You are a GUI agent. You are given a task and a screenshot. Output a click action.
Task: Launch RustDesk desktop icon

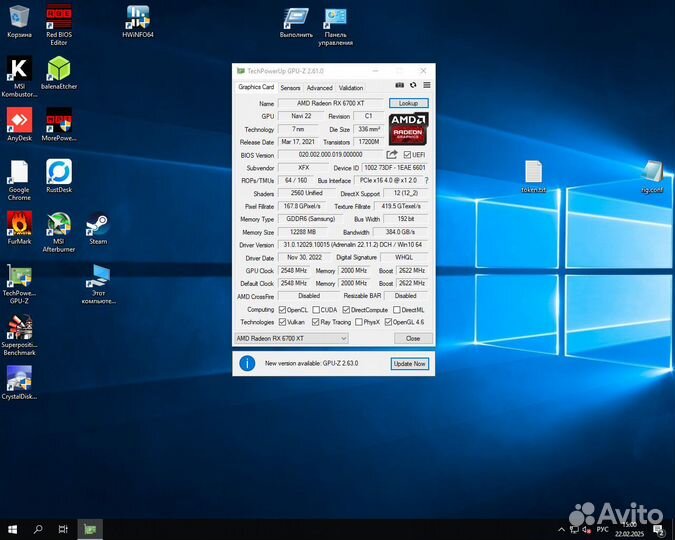coord(59,176)
